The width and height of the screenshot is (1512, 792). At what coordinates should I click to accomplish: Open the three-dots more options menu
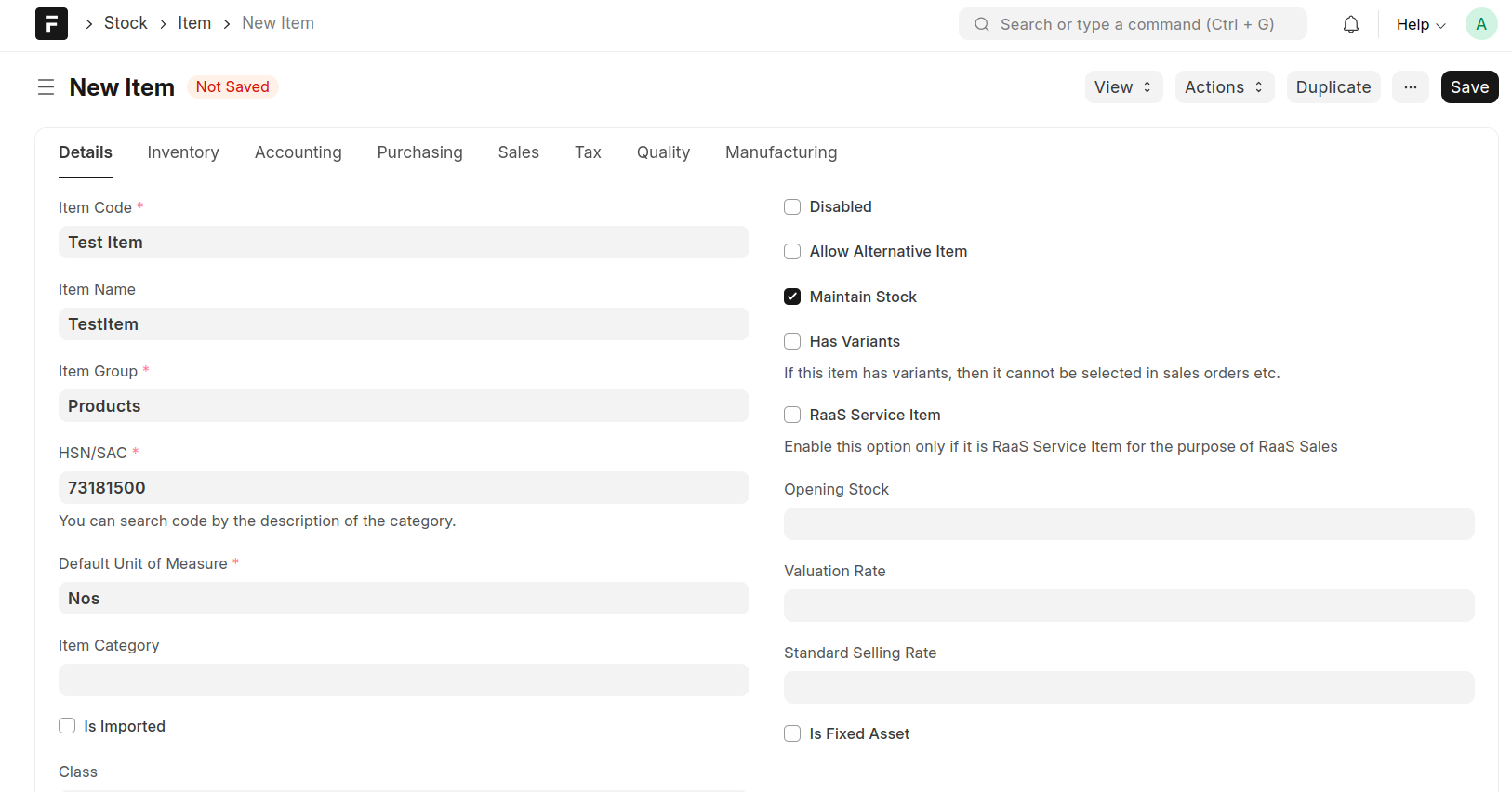pos(1410,87)
